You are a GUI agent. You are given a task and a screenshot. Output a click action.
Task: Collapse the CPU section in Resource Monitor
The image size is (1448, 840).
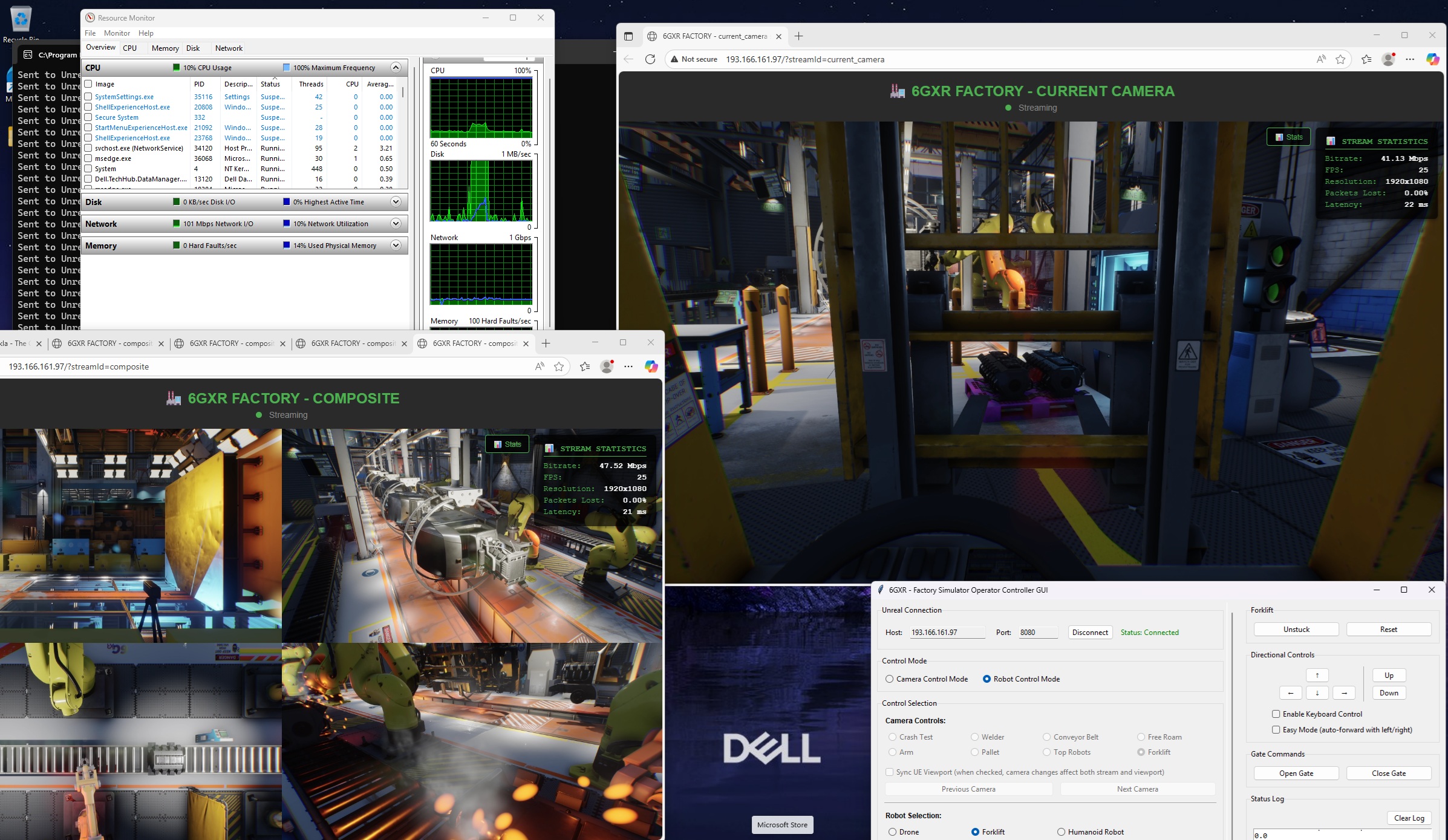[x=396, y=67]
